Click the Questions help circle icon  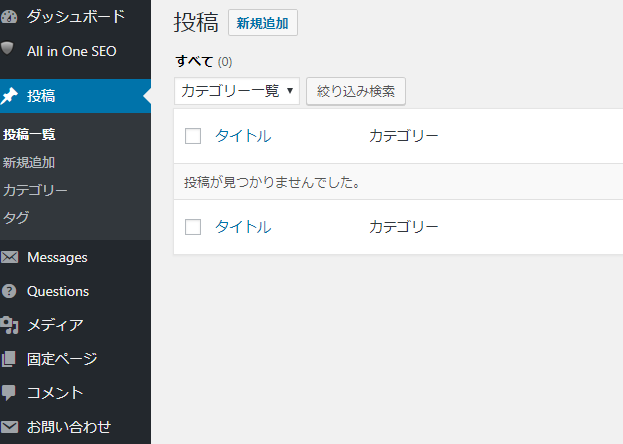coord(10,291)
